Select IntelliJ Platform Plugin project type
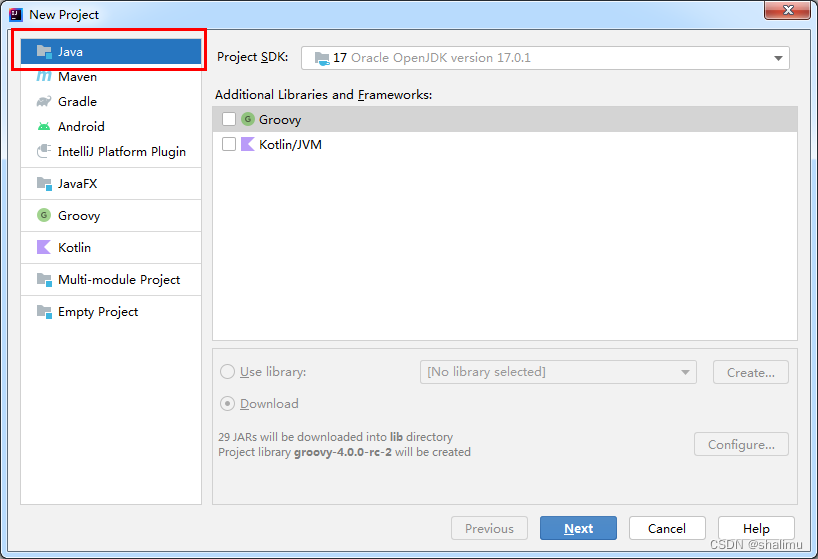The image size is (818, 559). coord(111,151)
